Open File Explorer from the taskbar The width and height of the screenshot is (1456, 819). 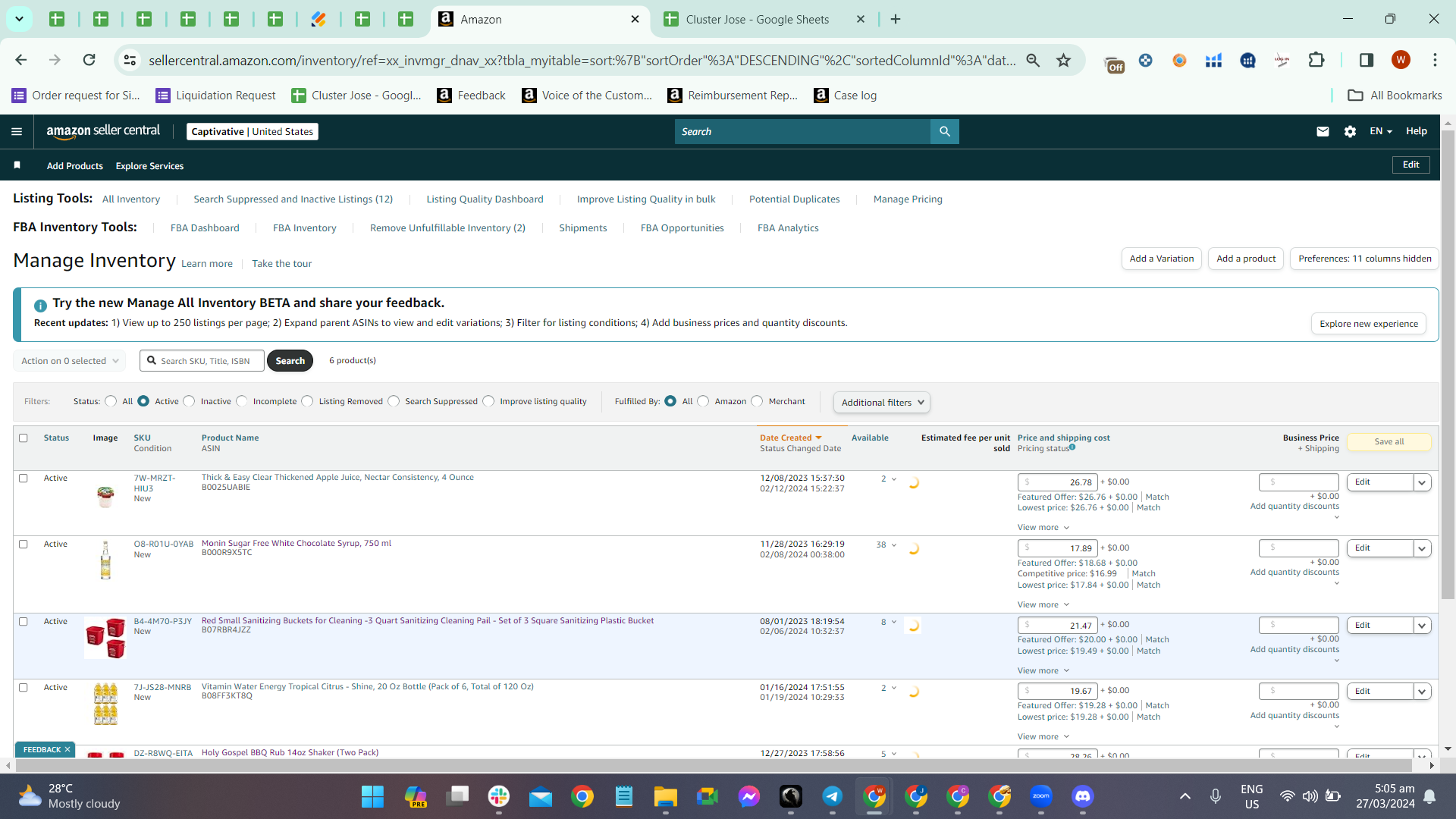coord(666,796)
